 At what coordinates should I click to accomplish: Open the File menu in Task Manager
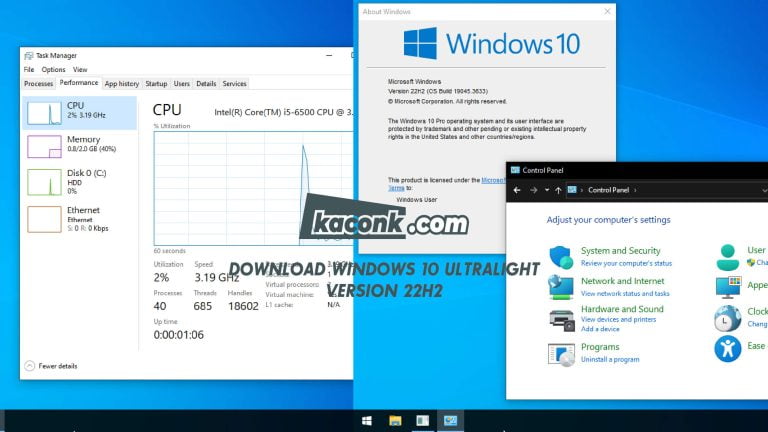pos(29,70)
